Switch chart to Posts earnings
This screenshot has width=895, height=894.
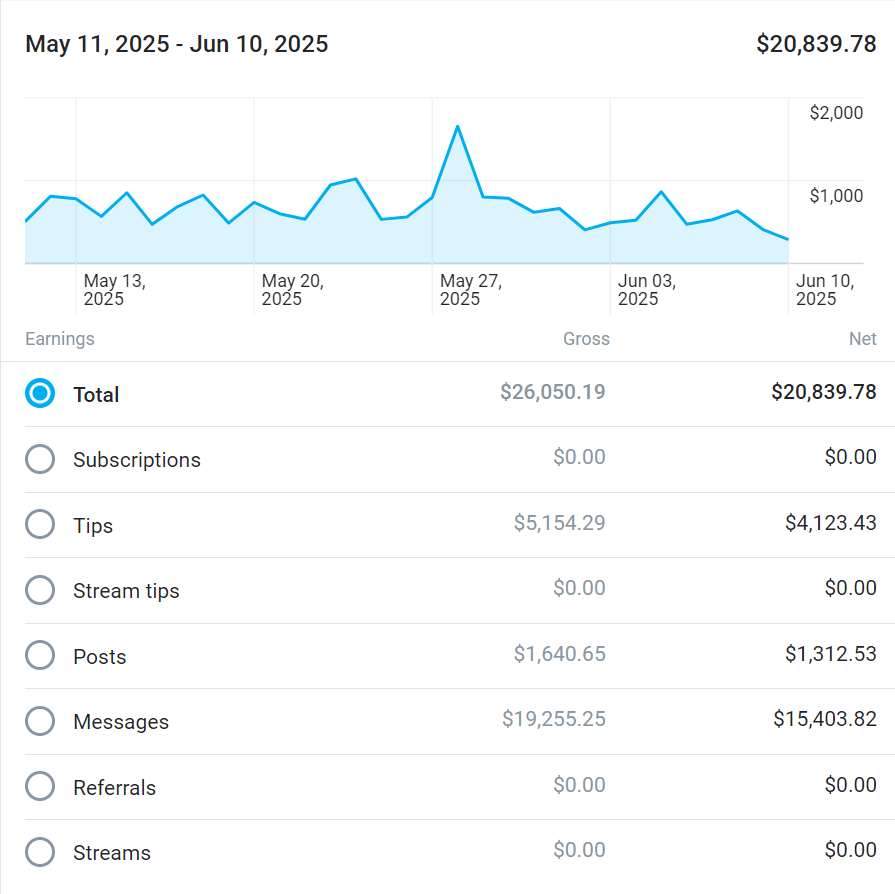coord(40,656)
